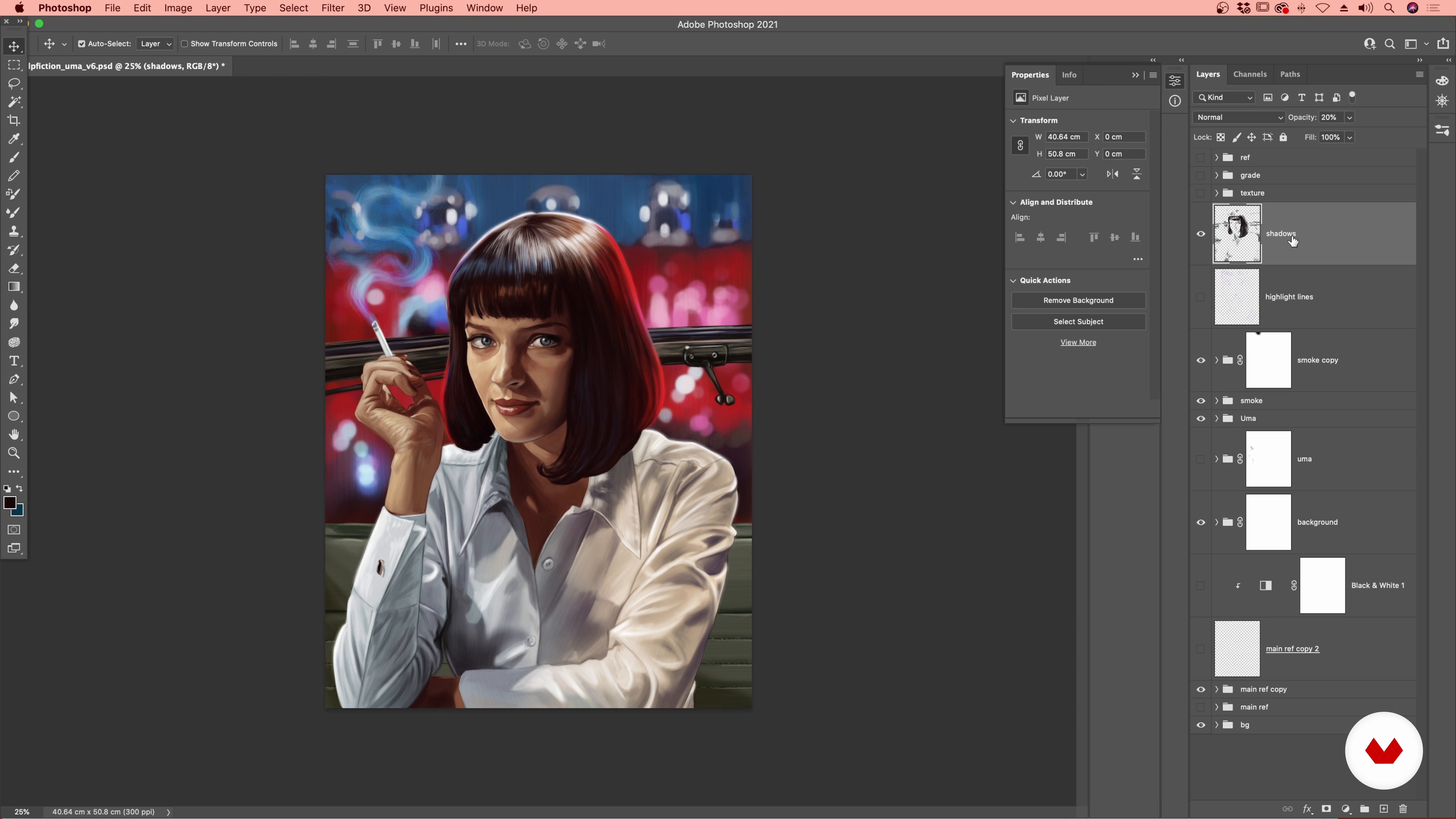Select the Hand tool

pyautogui.click(x=14, y=435)
